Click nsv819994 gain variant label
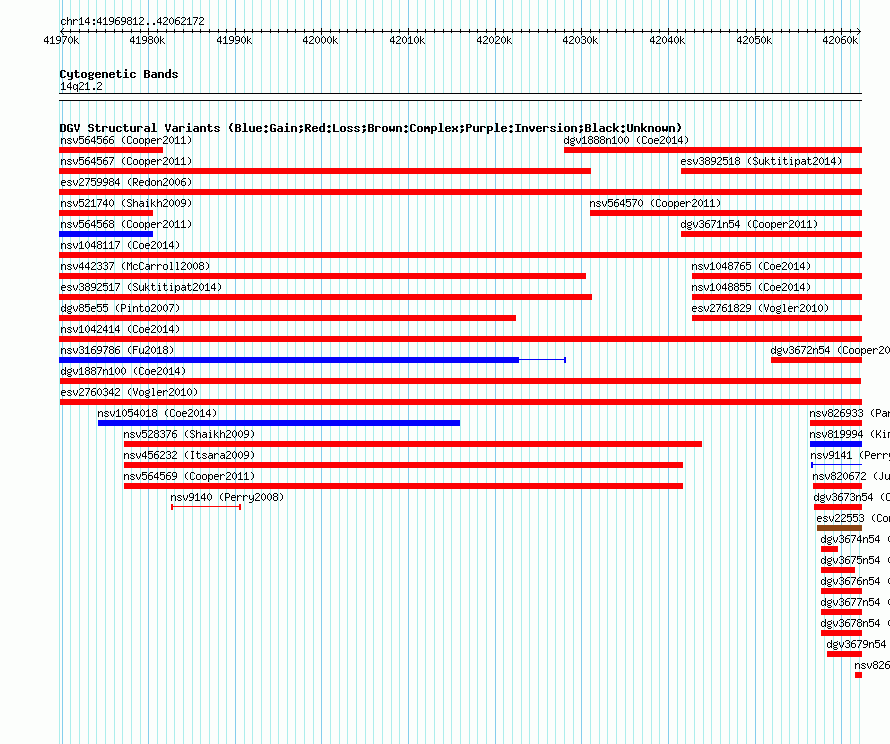This screenshot has width=890, height=744. pyautogui.click(x=849, y=434)
